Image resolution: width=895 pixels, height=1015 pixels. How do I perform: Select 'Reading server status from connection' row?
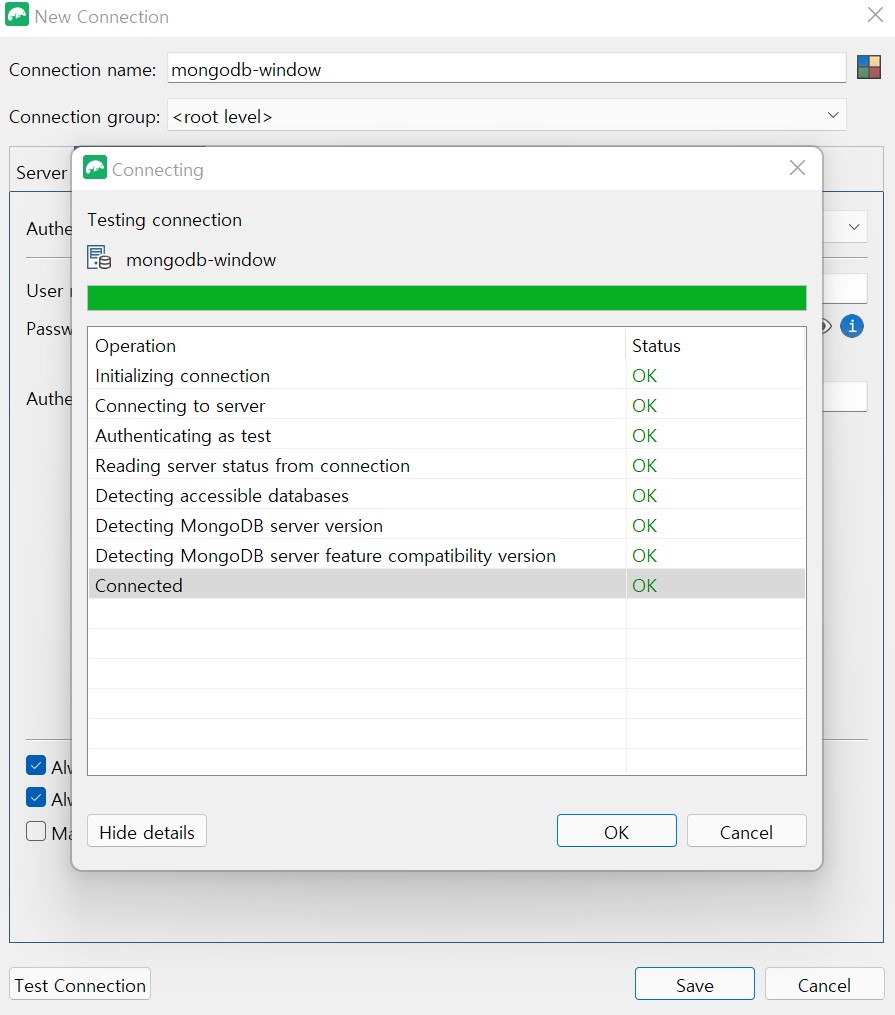click(x=447, y=465)
